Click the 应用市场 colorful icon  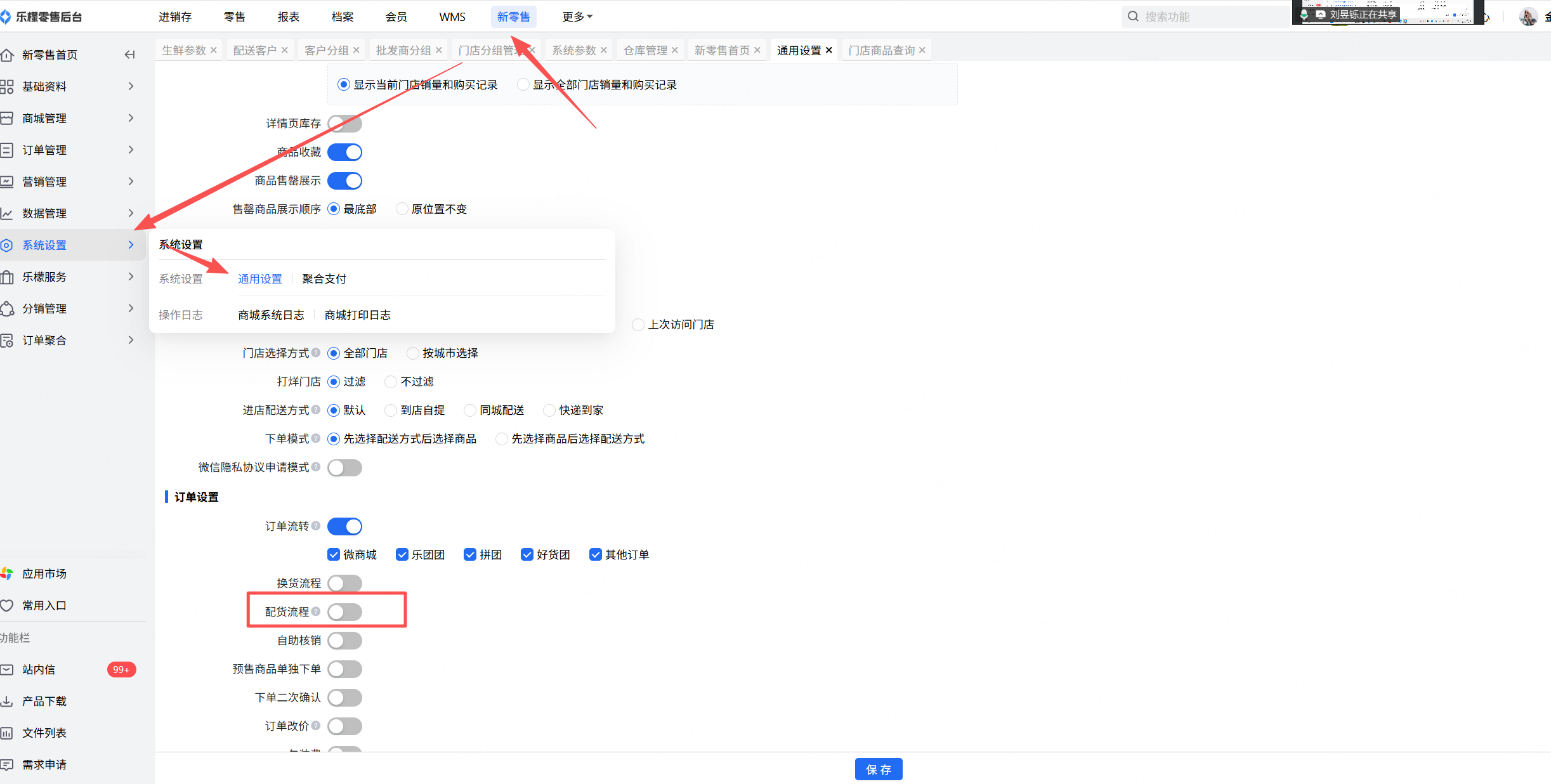[7, 573]
